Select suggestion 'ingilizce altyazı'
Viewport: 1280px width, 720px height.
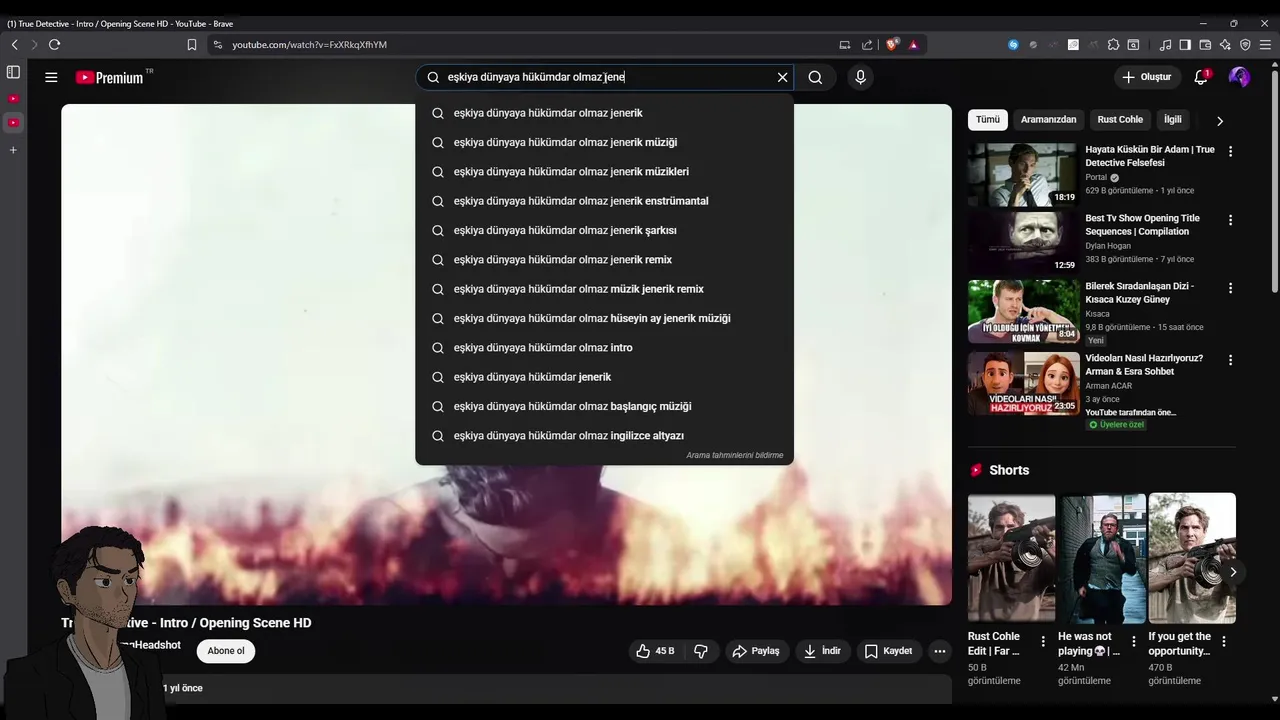pos(604,436)
